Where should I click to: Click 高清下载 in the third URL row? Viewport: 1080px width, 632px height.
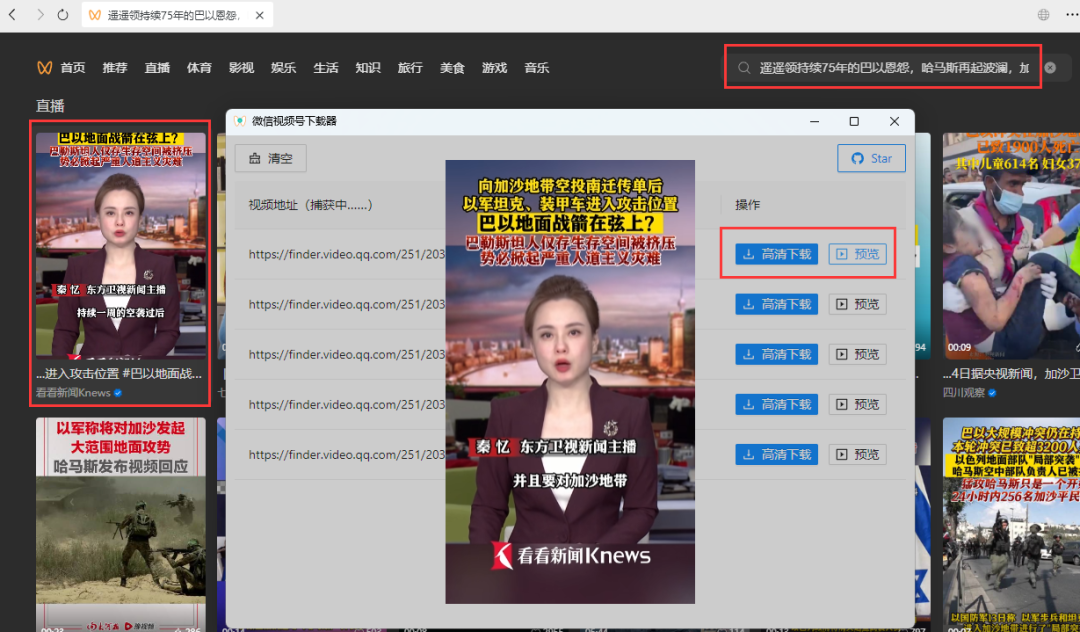point(776,355)
